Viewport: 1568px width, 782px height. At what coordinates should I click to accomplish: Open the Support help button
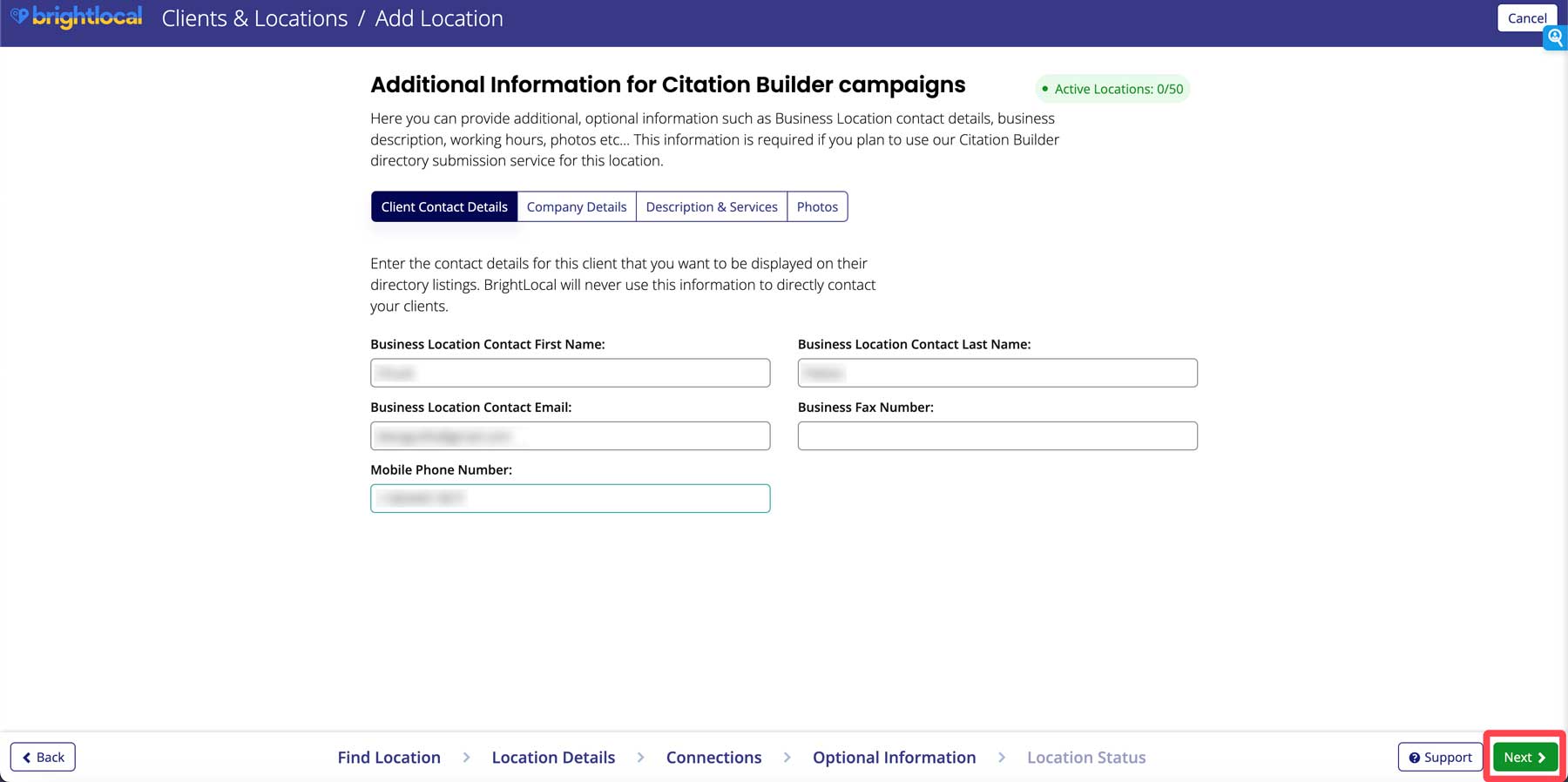(1440, 757)
